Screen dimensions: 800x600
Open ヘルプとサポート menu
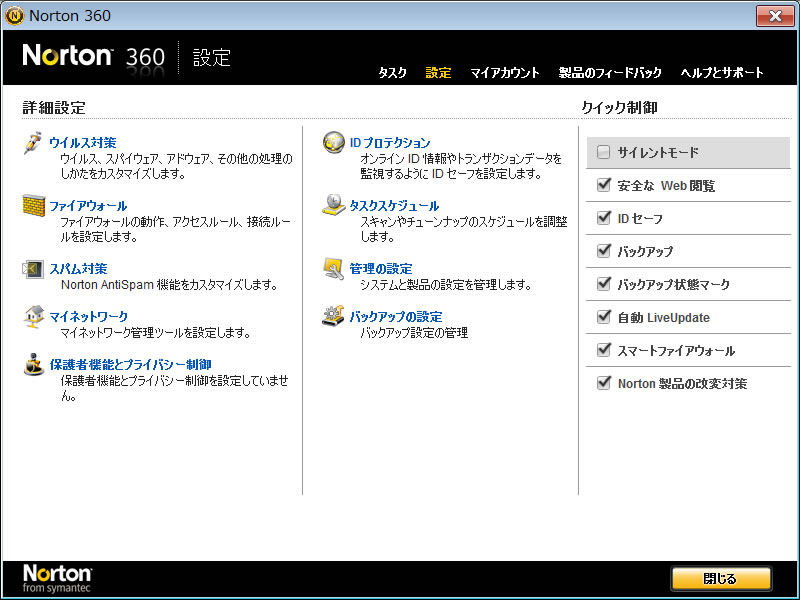click(x=722, y=73)
